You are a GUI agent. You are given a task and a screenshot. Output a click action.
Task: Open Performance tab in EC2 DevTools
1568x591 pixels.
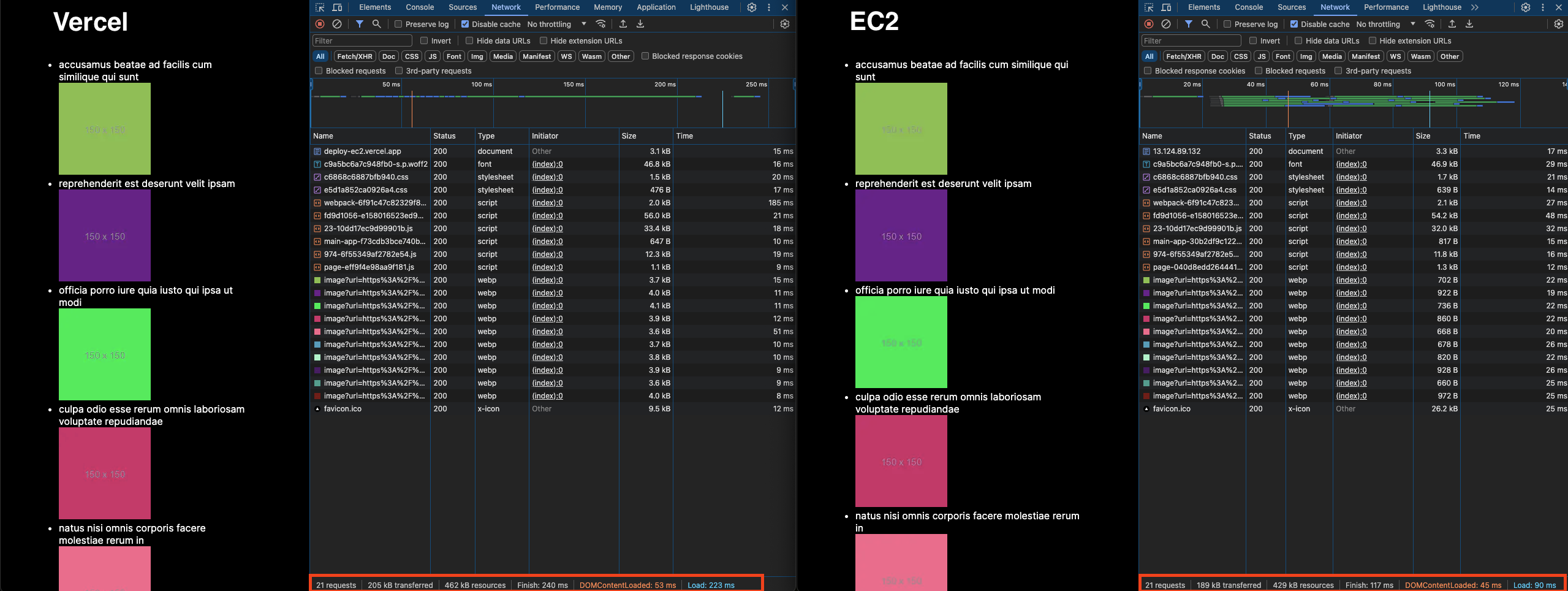point(1386,7)
